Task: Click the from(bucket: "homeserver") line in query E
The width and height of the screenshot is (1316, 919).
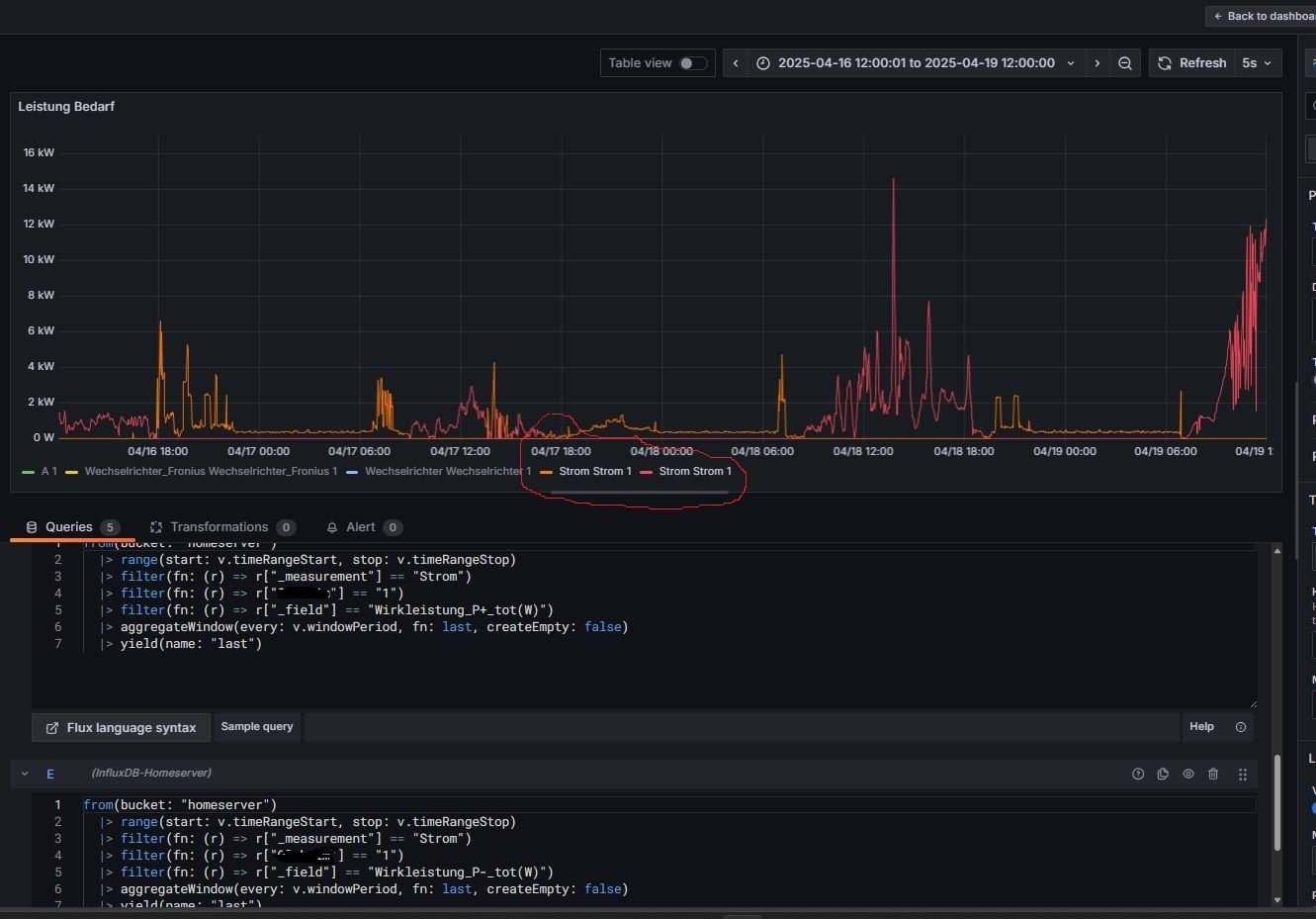Action: point(180,805)
